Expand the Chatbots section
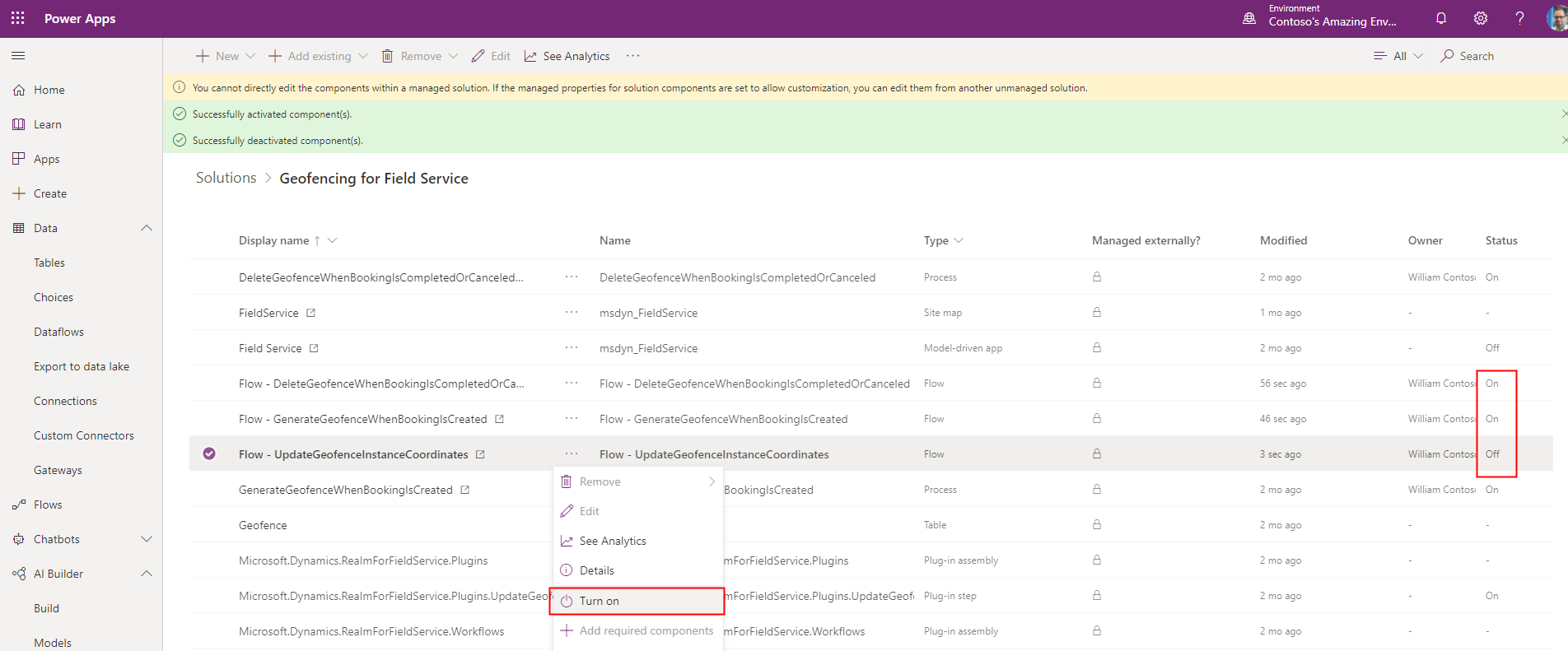Image resolution: width=1568 pixels, height=651 pixels. [x=147, y=539]
